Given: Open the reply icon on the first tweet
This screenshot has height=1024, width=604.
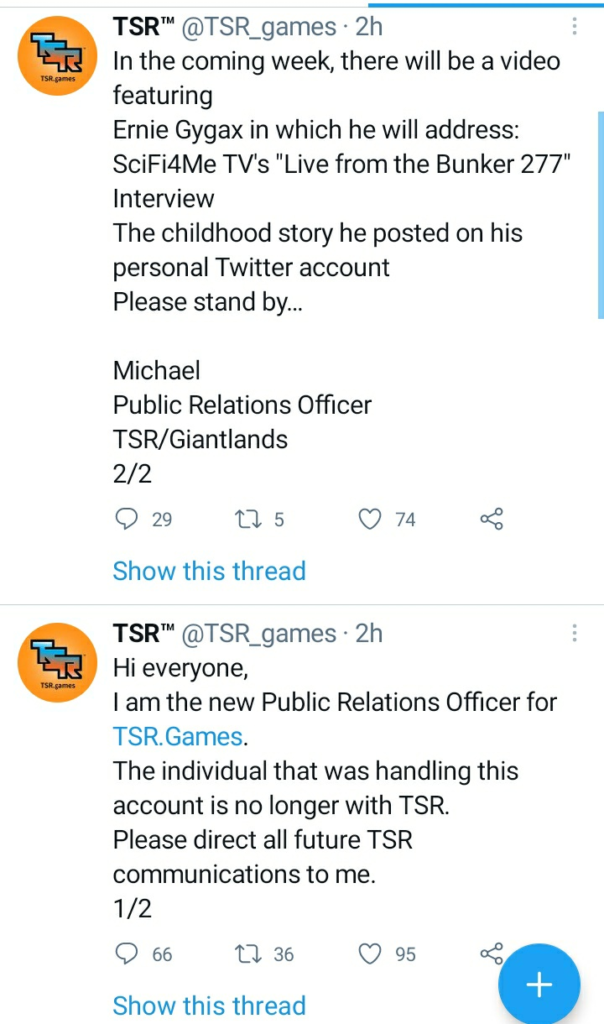Looking at the screenshot, I should (x=125, y=519).
